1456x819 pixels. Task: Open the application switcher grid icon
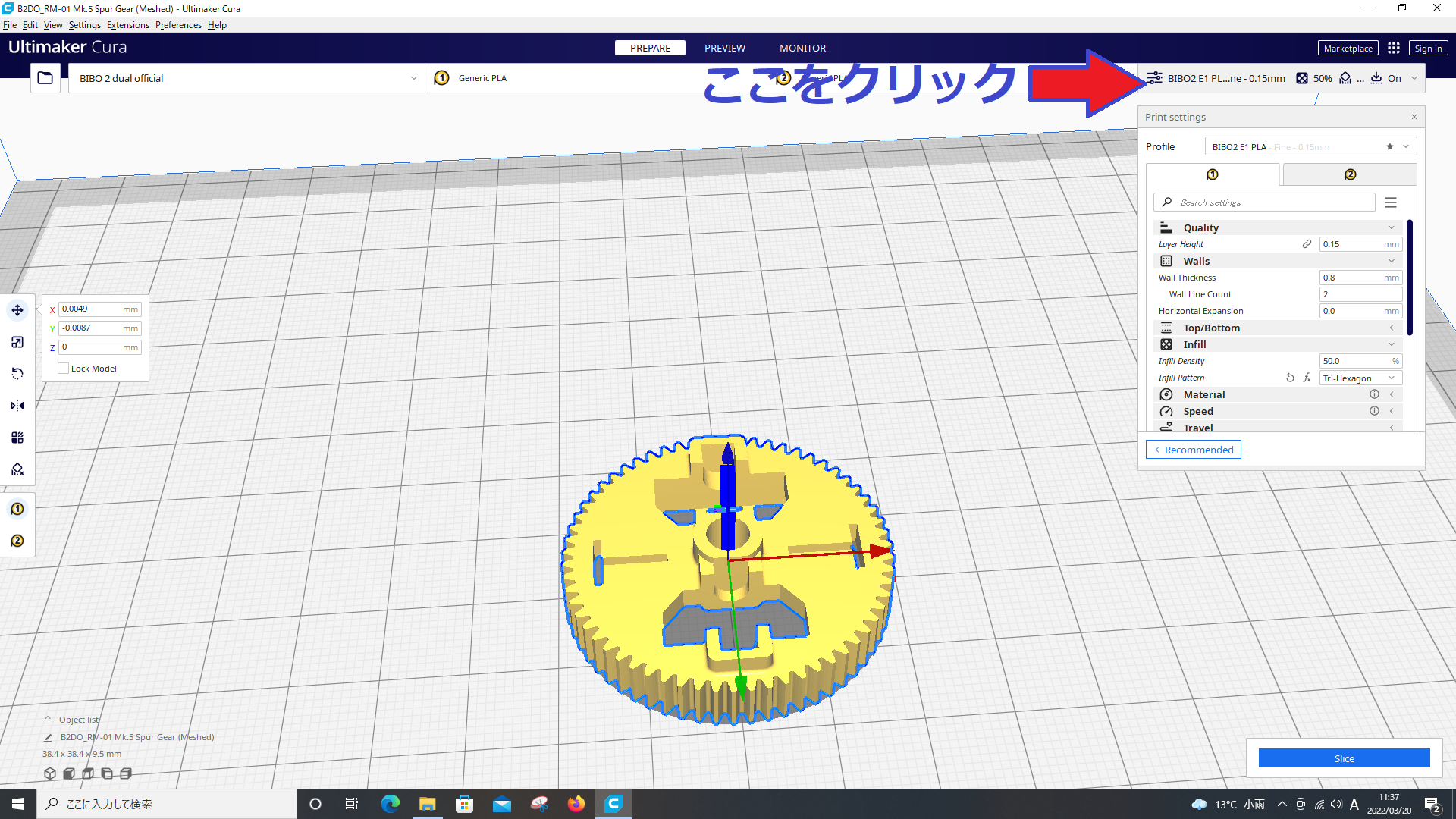coord(1394,48)
